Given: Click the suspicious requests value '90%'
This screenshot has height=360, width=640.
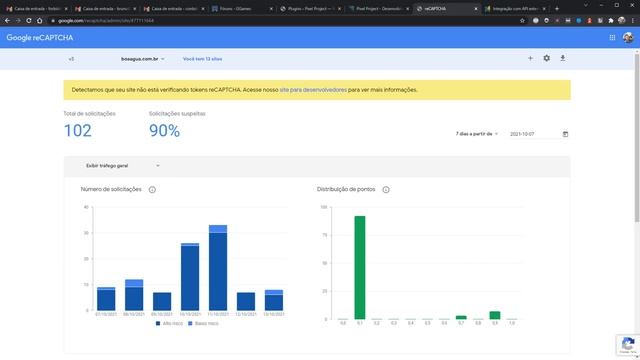Looking at the screenshot, I should tap(164, 131).
